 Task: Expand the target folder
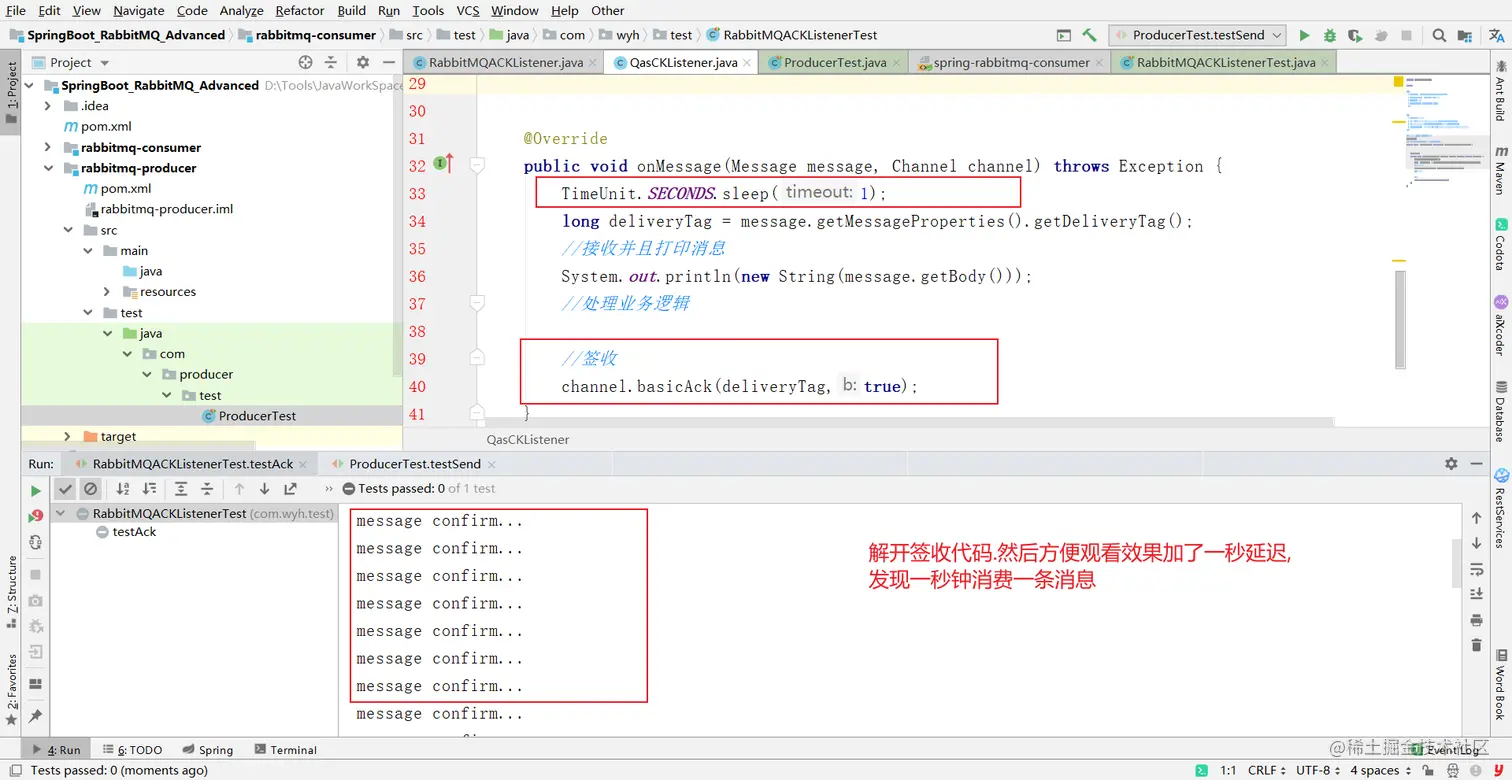(67, 437)
